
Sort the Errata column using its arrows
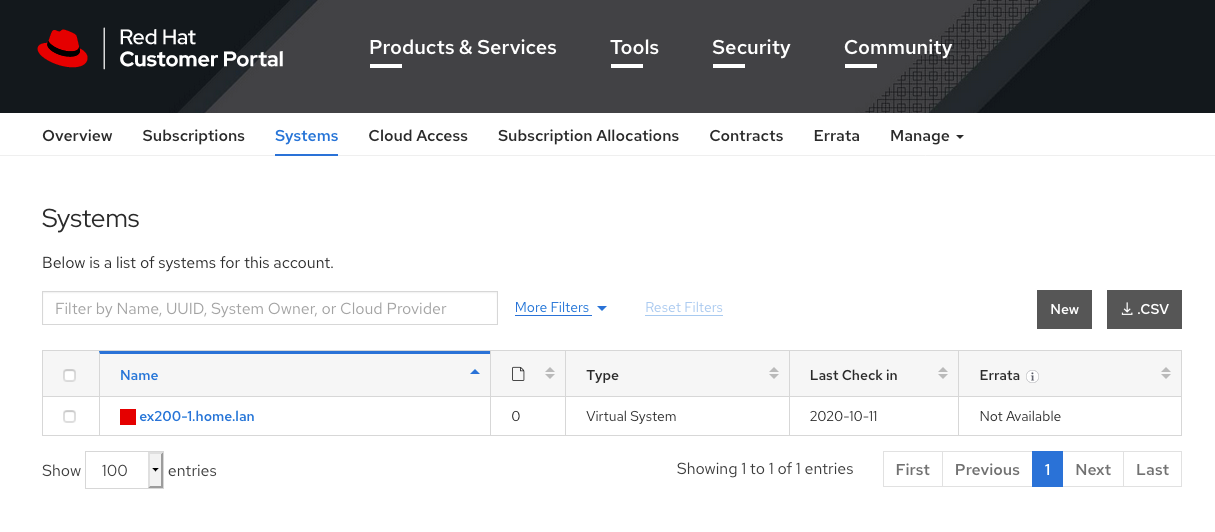(1165, 374)
